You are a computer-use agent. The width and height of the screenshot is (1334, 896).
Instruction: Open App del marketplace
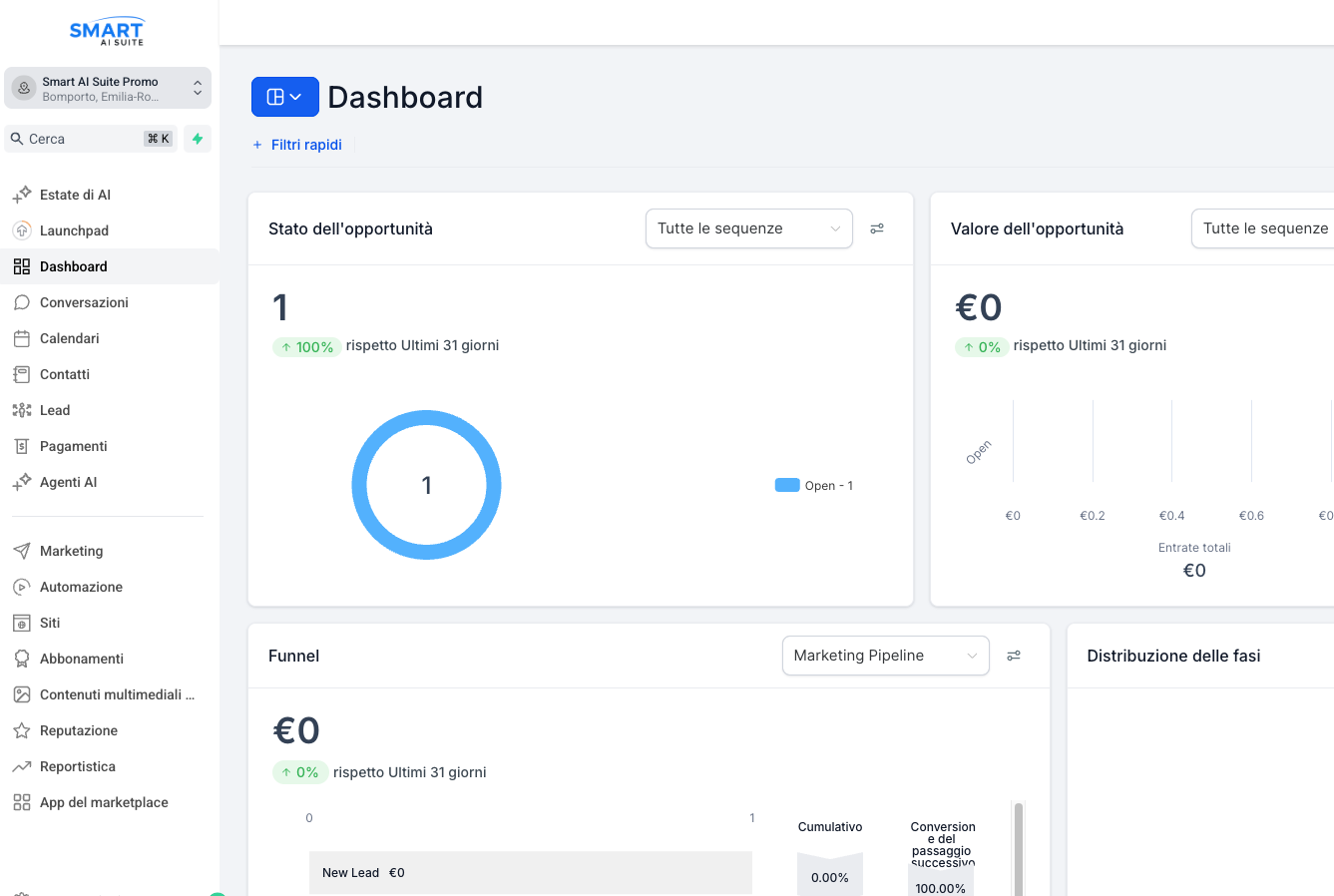104,802
